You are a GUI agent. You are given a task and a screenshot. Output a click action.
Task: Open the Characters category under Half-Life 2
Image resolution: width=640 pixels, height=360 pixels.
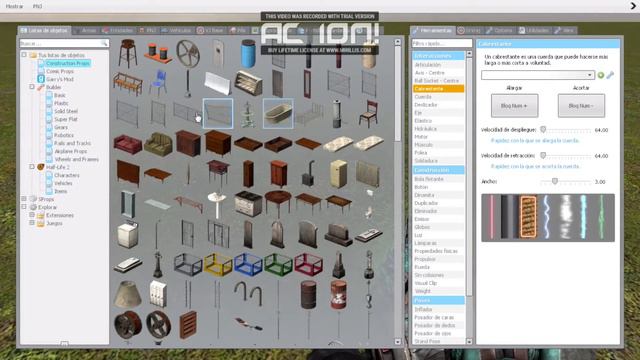point(67,175)
